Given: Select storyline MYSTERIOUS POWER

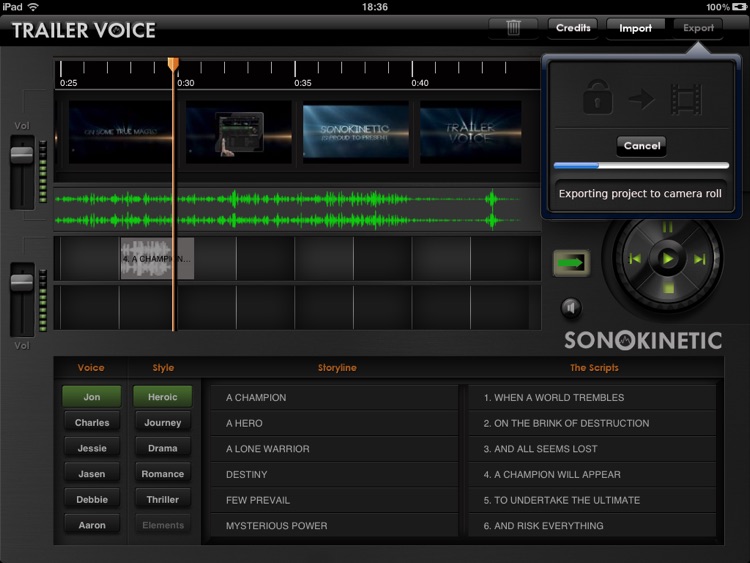Looking at the screenshot, I should 334,526.
